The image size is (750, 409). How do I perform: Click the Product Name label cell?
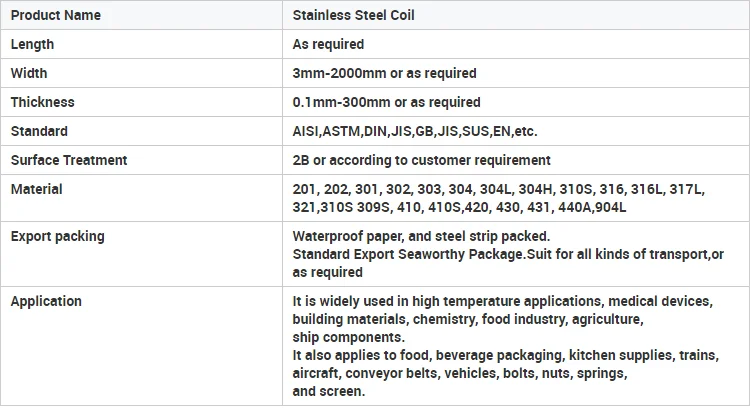pos(55,15)
